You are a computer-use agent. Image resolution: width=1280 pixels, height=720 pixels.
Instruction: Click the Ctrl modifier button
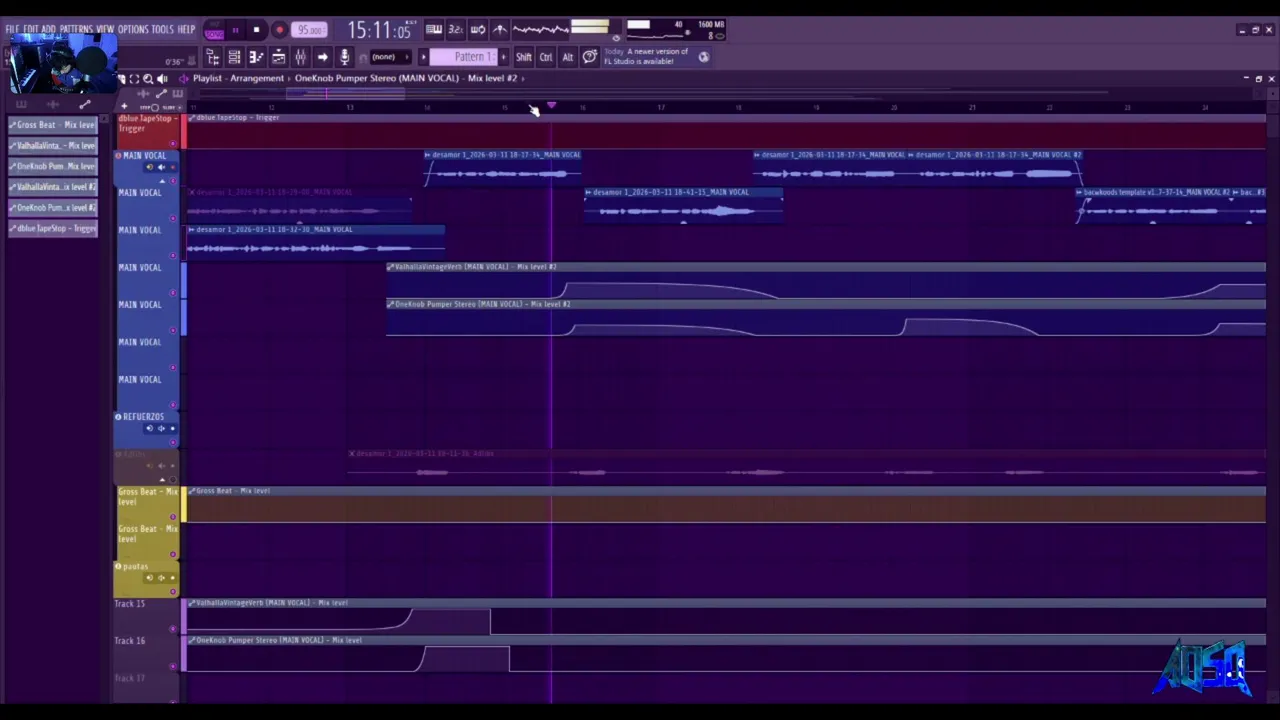click(x=546, y=57)
